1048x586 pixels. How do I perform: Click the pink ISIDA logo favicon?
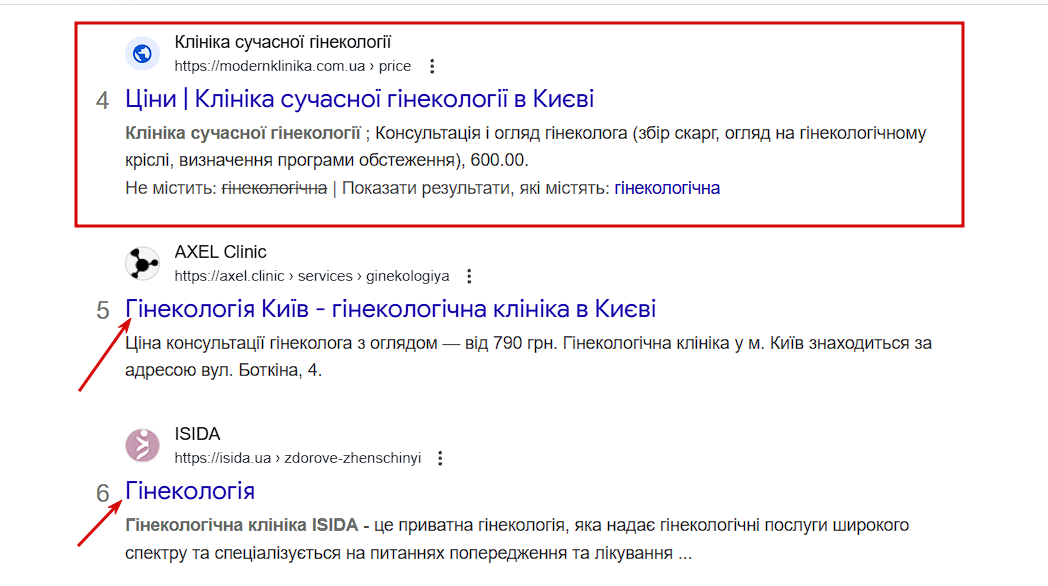pyautogui.click(x=142, y=446)
